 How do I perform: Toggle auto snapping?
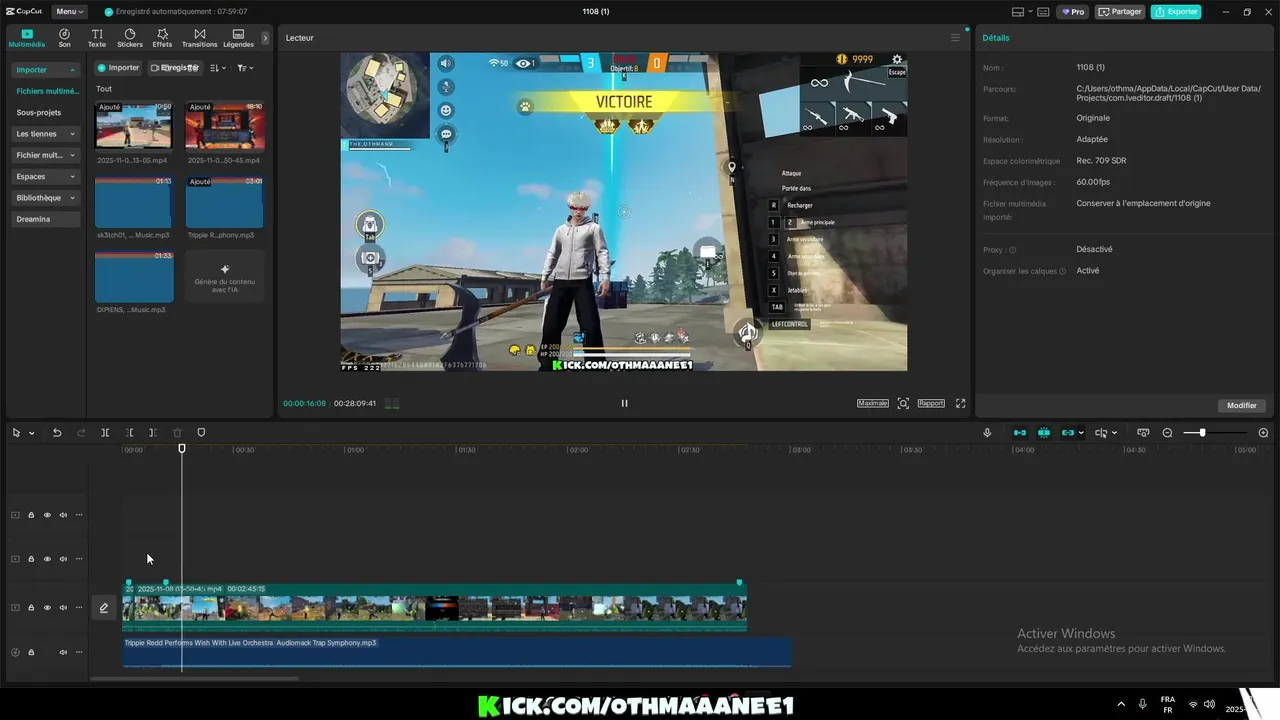coord(1044,433)
